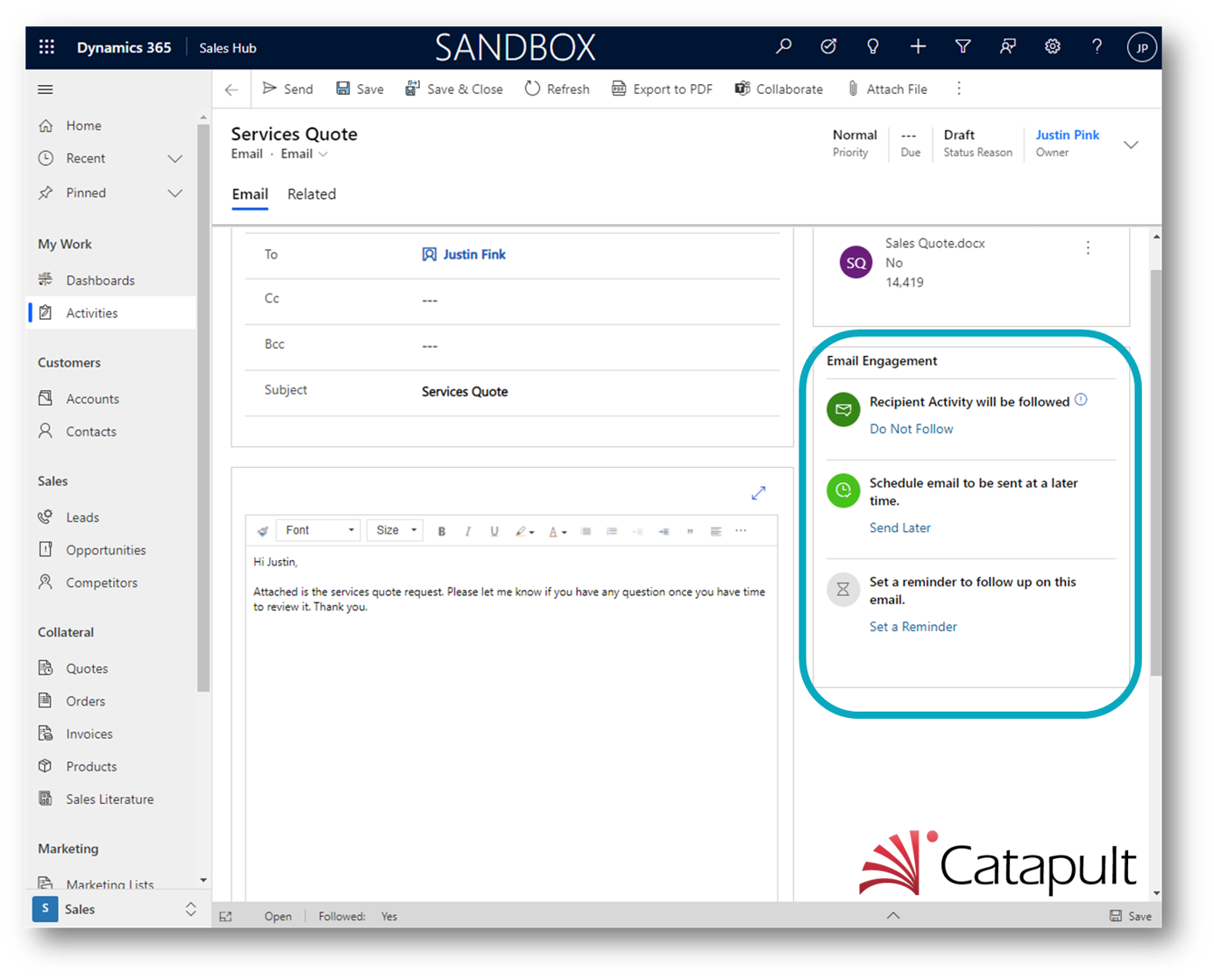The image size is (1214, 980).
Task: Send the Services Quote email
Action: (288, 89)
